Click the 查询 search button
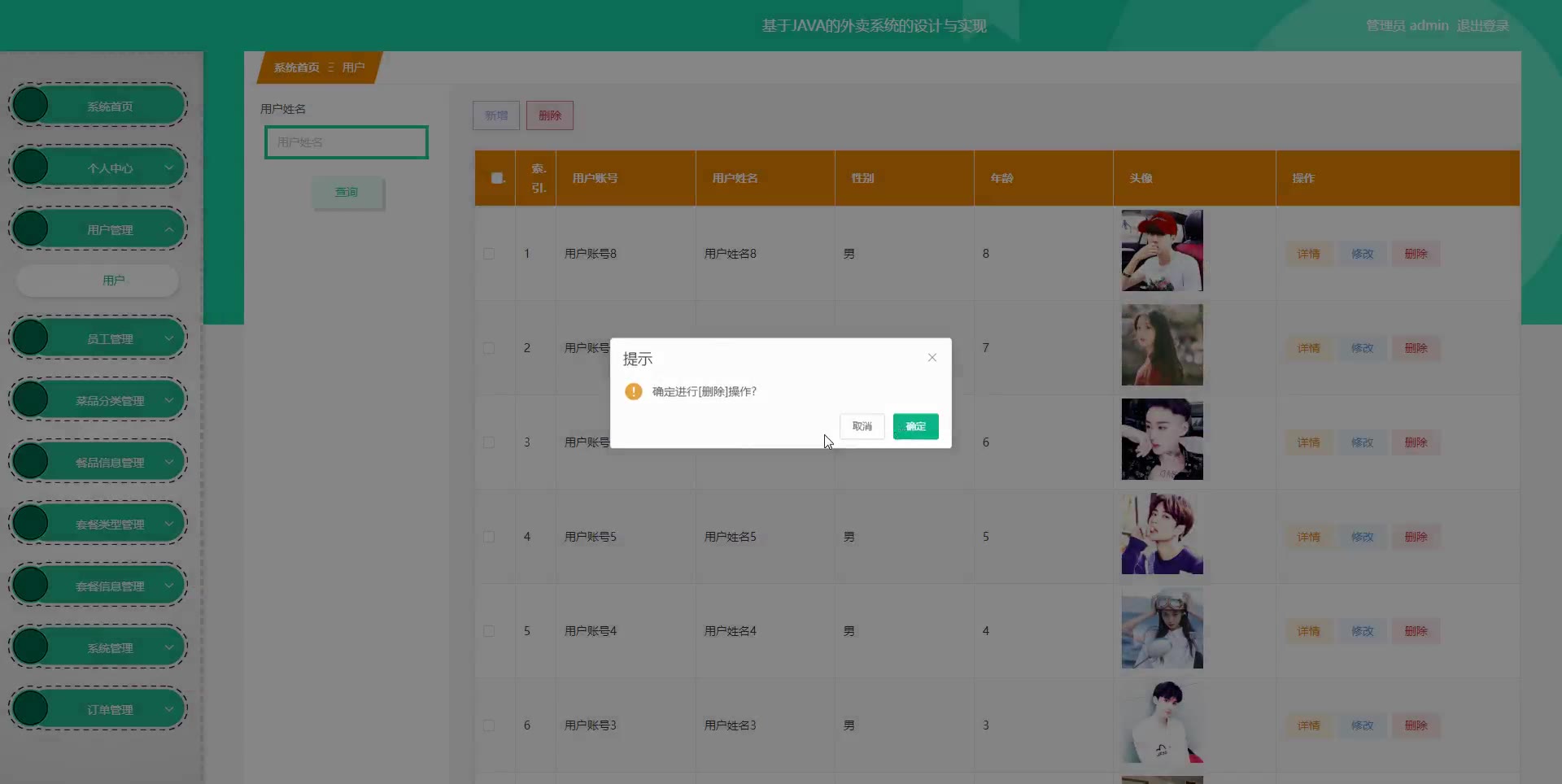The height and width of the screenshot is (784, 1562). pos(347,193)
